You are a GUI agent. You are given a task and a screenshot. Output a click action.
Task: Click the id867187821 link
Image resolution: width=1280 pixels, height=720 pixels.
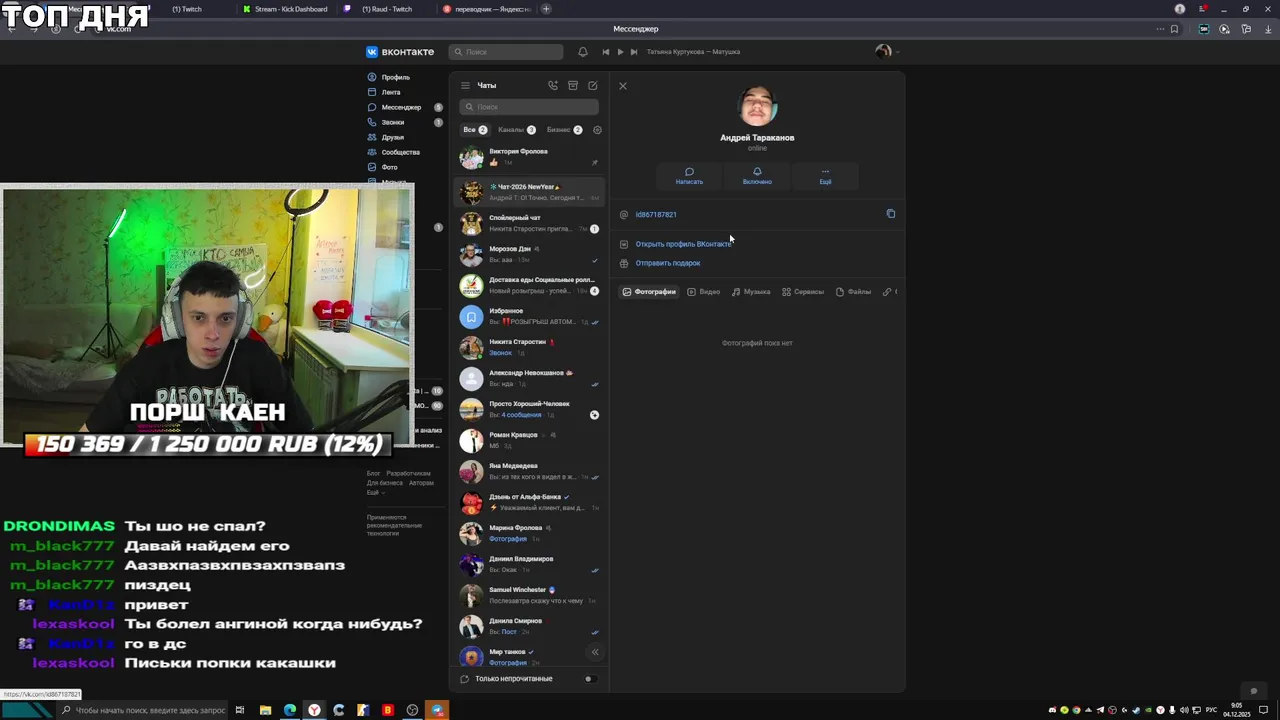656,215
